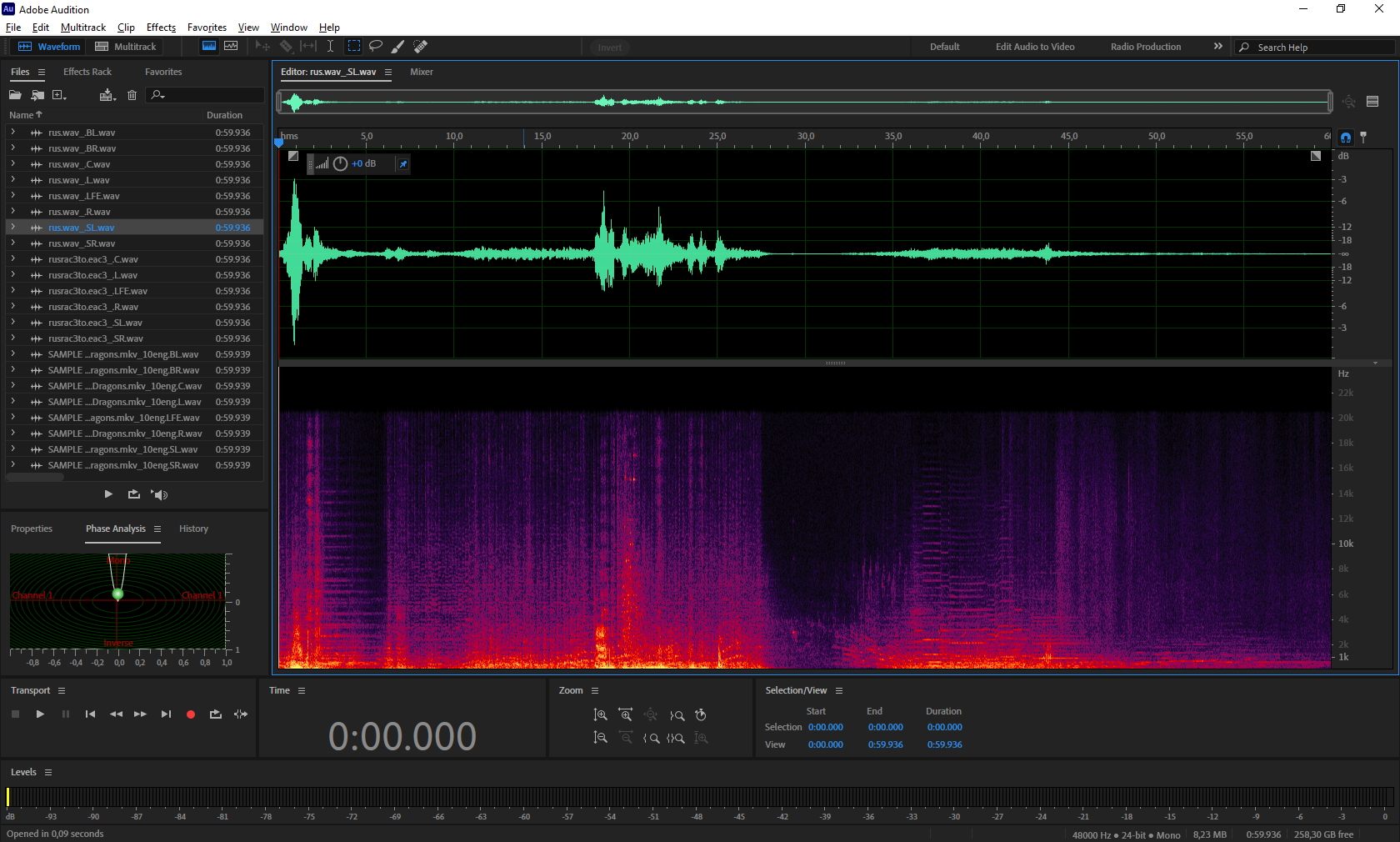Open the Effects menu
This screenshot has width=1400, height=842.
click(x=161, y=28)
